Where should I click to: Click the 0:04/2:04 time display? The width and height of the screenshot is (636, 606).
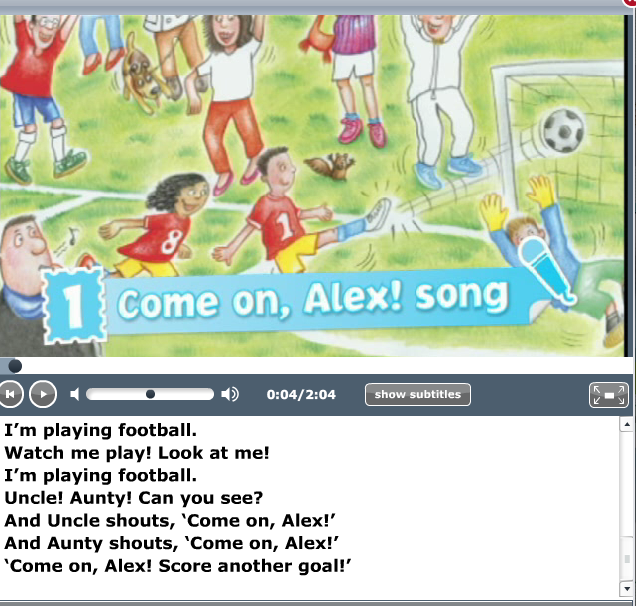tap(301, 394)
